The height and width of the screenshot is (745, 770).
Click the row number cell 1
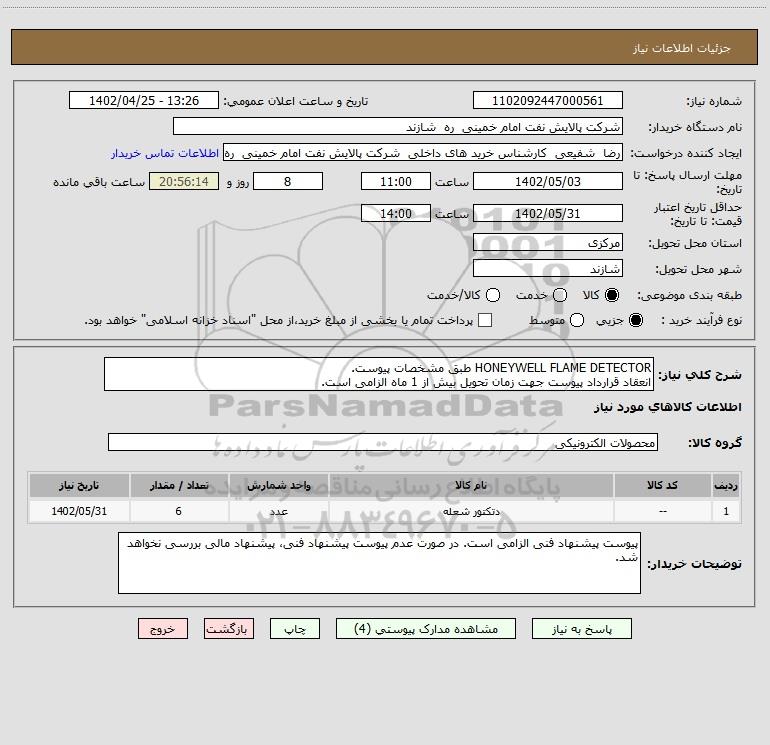point(726,511)
